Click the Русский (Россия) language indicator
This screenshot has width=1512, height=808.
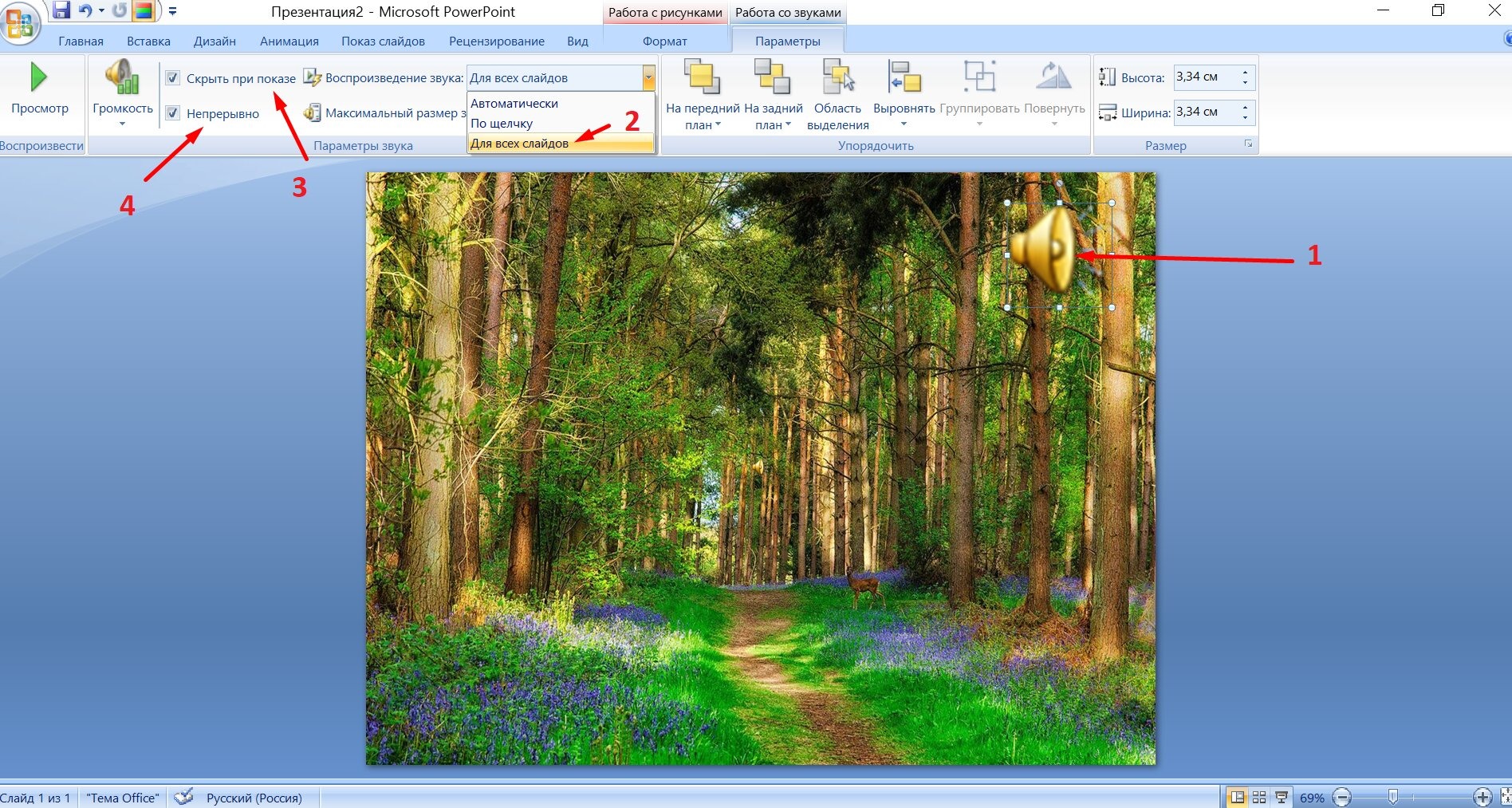pyautogui.click(x=254, y=798)
